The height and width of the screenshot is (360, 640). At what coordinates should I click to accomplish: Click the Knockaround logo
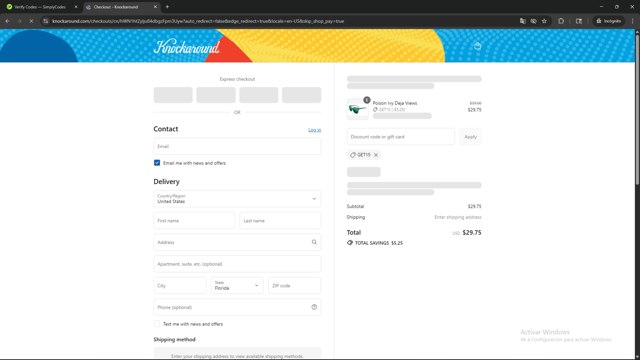coord(187,47)
